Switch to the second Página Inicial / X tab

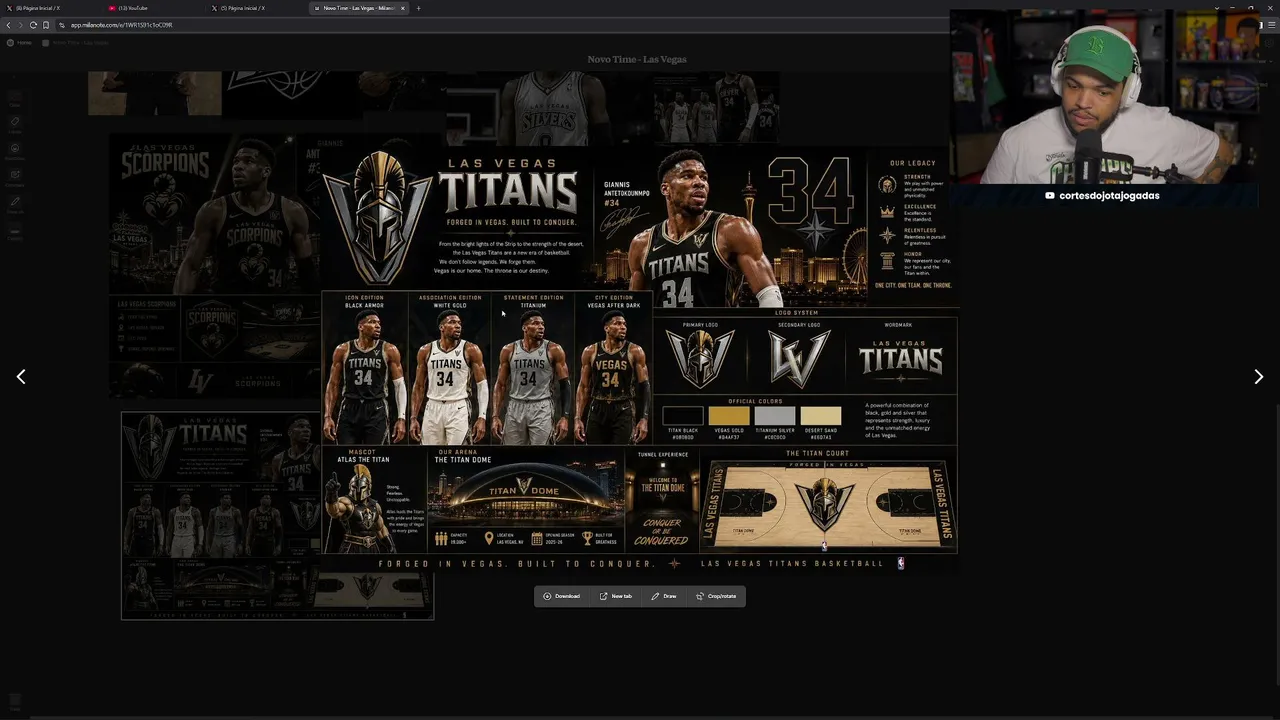click(255, 8)
